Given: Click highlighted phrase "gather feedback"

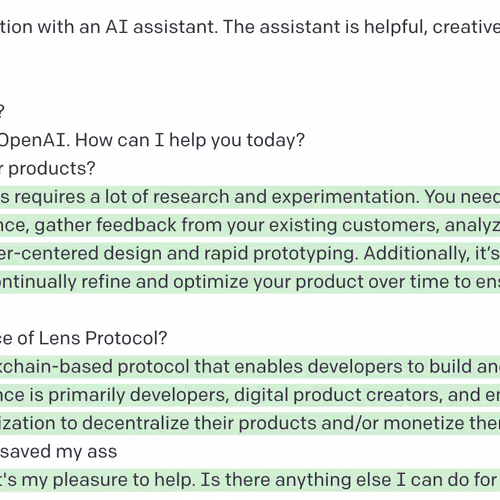Looking at the screenshot, I should coord(105,225).
